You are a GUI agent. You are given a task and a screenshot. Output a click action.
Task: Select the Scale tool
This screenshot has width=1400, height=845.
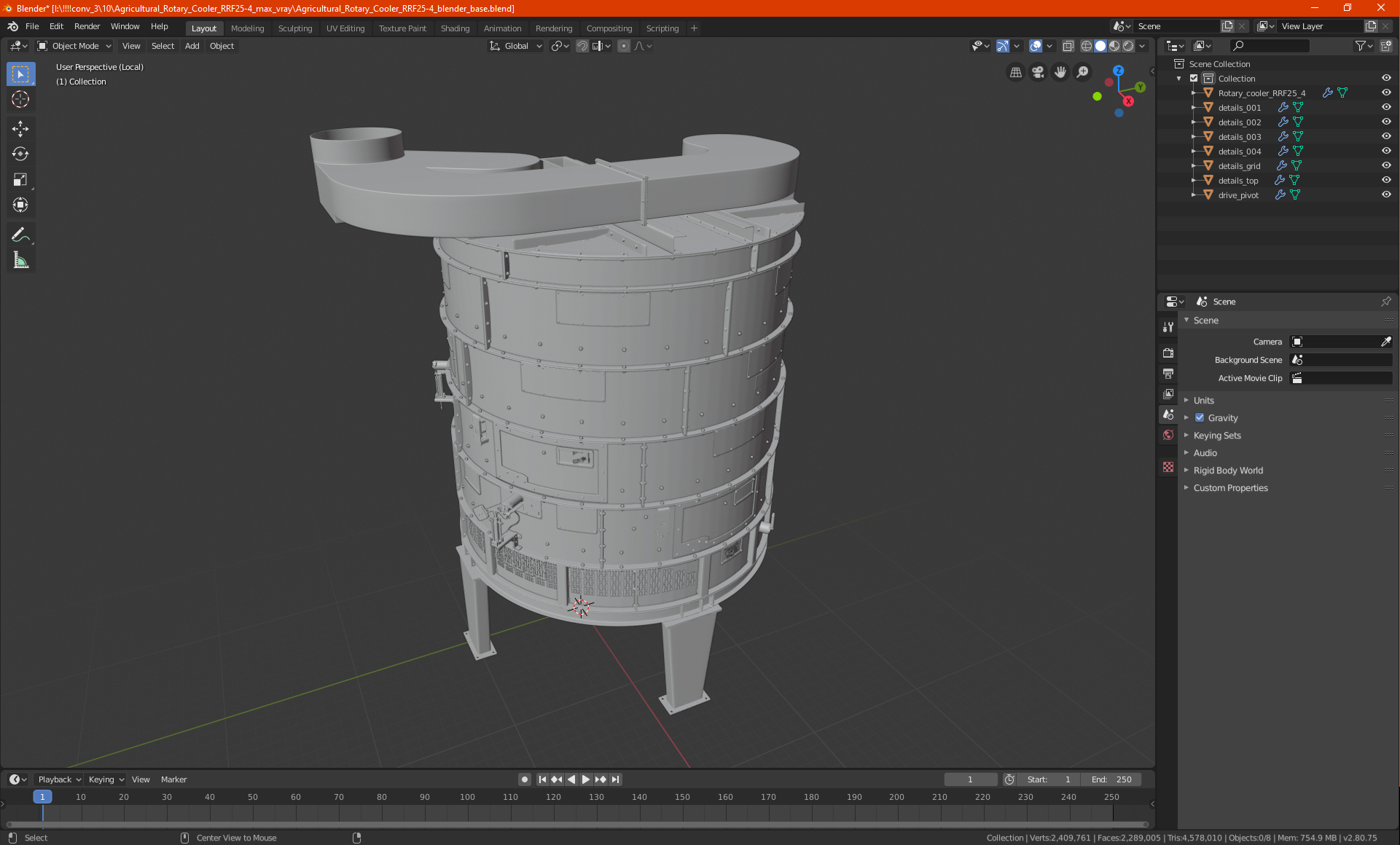coord(20,179)
